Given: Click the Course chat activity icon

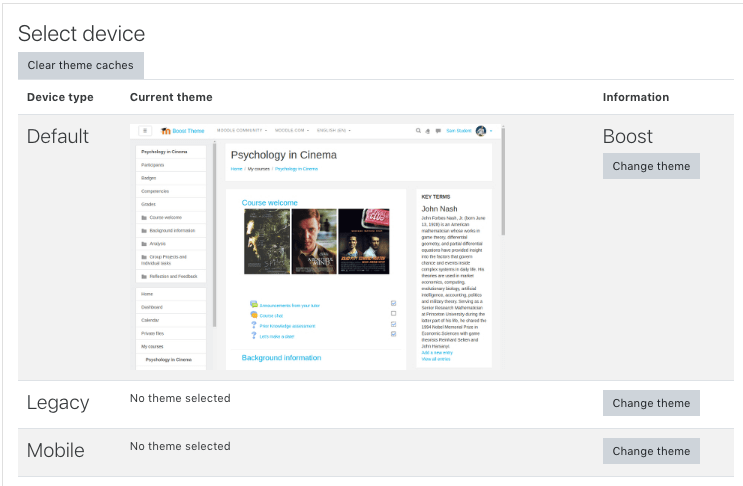Looking at the screenshot, I should [x=254, y=315].
